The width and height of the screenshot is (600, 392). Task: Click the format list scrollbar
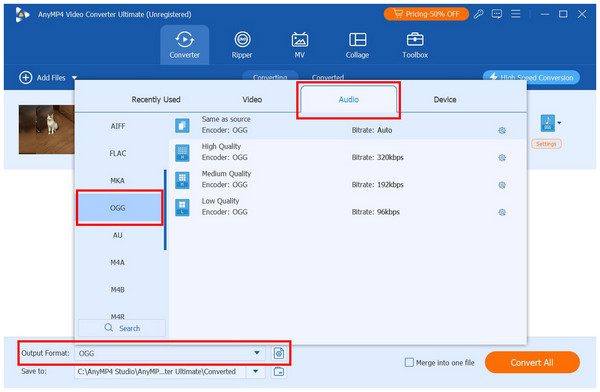coord(165,210)
